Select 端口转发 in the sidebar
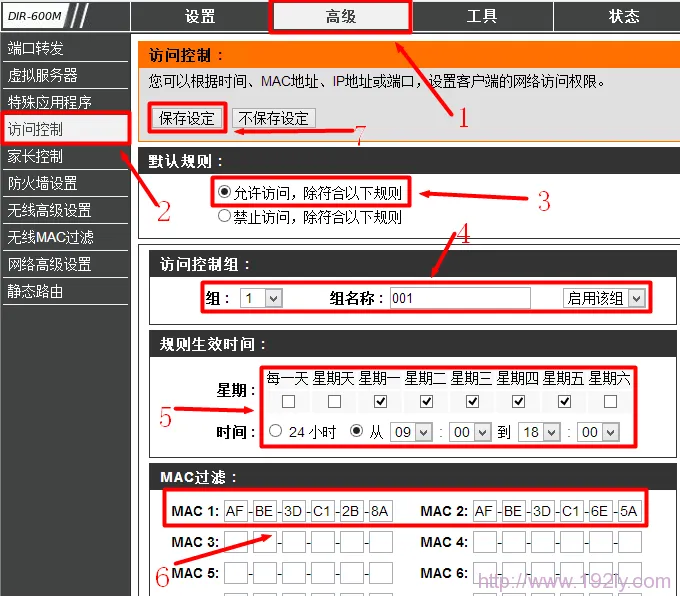Image resolution: width=680 pixels, height=596 pixels. pyautogui.click(x=36, y=48)
